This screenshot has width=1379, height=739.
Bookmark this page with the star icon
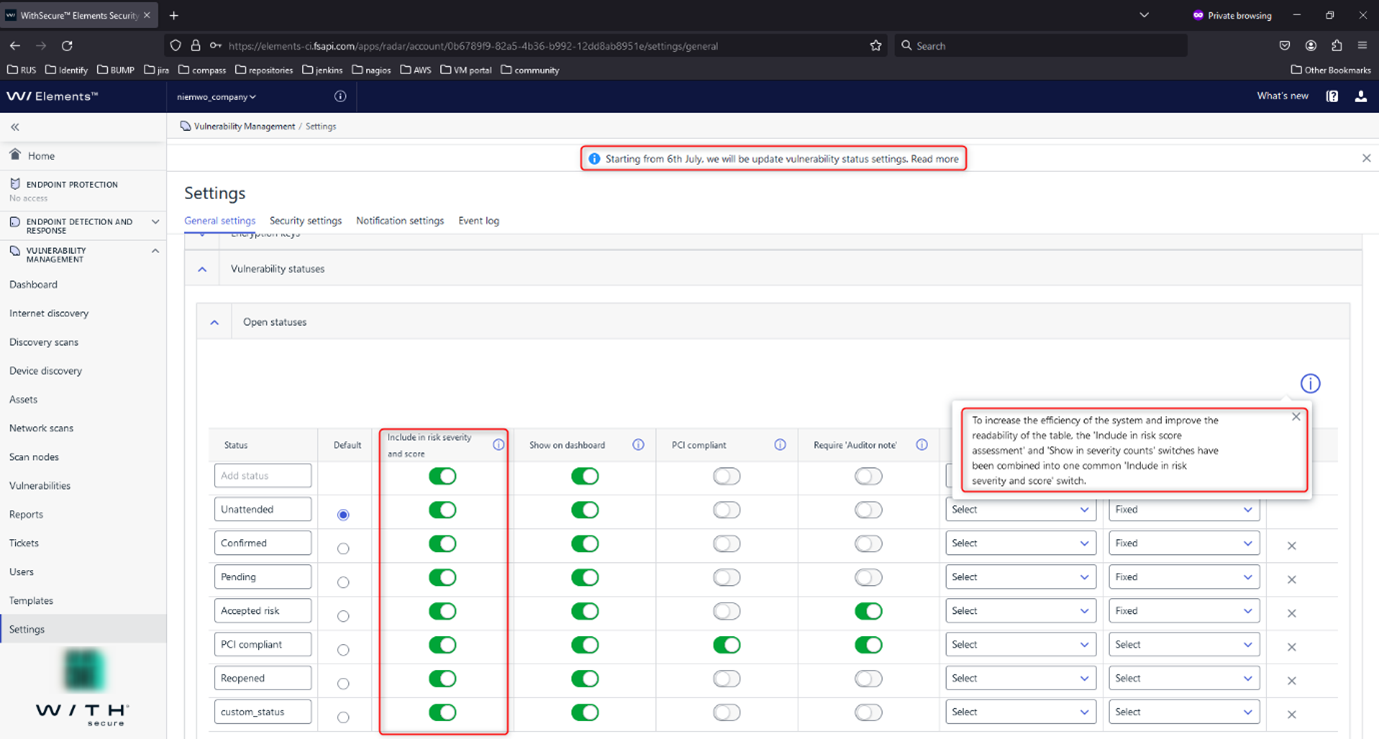pos(876,46)
